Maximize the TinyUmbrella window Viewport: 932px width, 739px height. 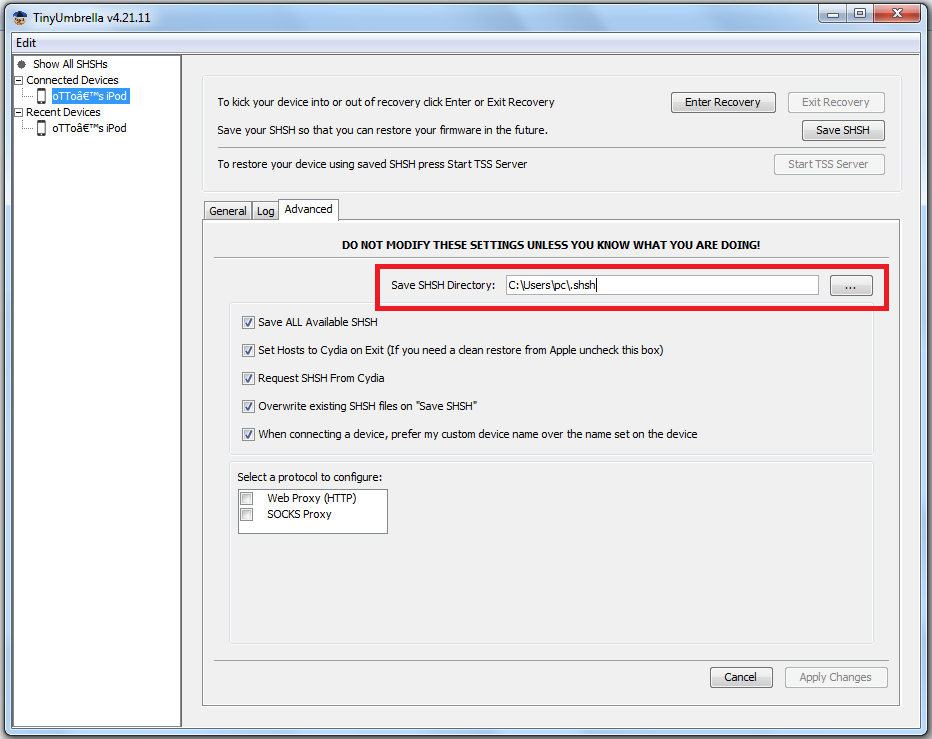(x=859, y=14)
